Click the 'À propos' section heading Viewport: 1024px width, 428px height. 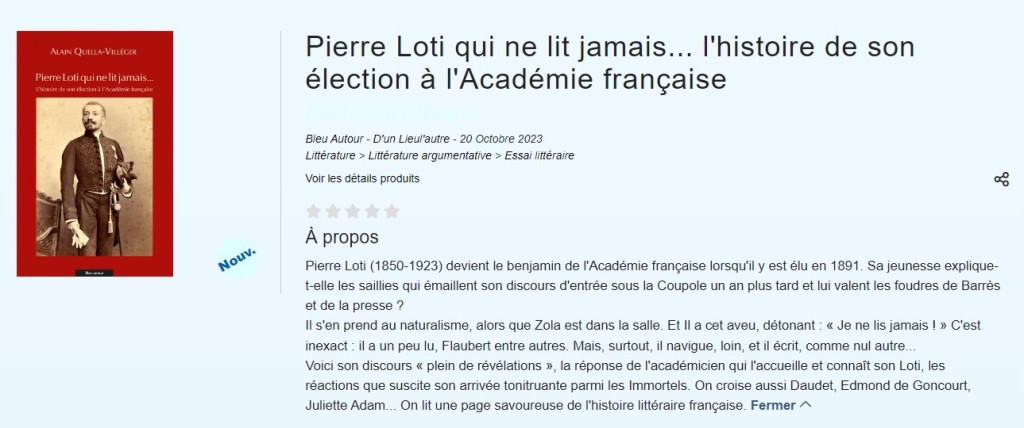(342, 237)
